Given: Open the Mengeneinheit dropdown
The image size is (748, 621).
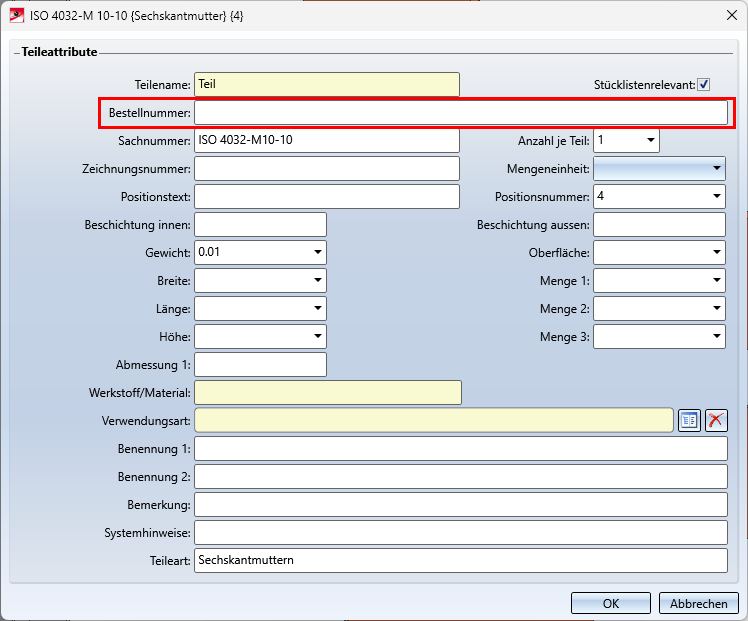Looking at the screenshot, I should [x=717, y=169].
